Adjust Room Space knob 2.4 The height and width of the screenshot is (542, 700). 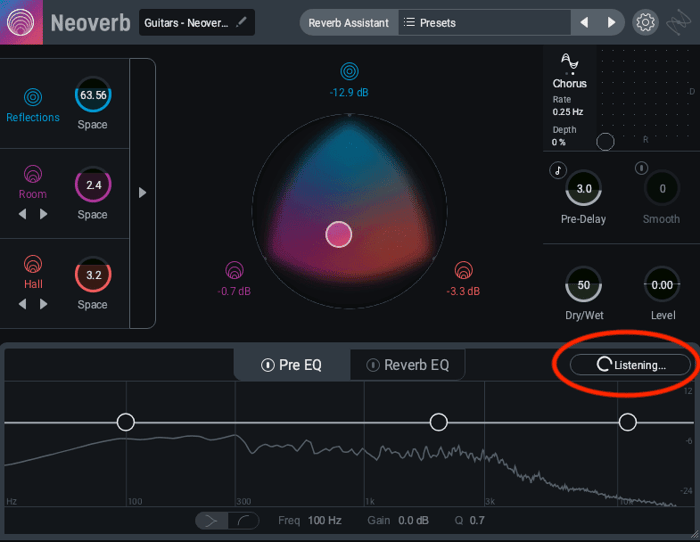(93, 185)
